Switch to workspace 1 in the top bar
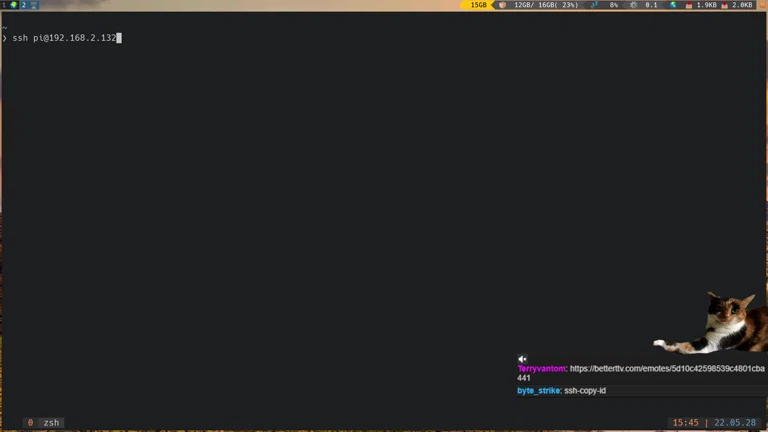This screenshot has width=768, height=432. tap(5, 5)
